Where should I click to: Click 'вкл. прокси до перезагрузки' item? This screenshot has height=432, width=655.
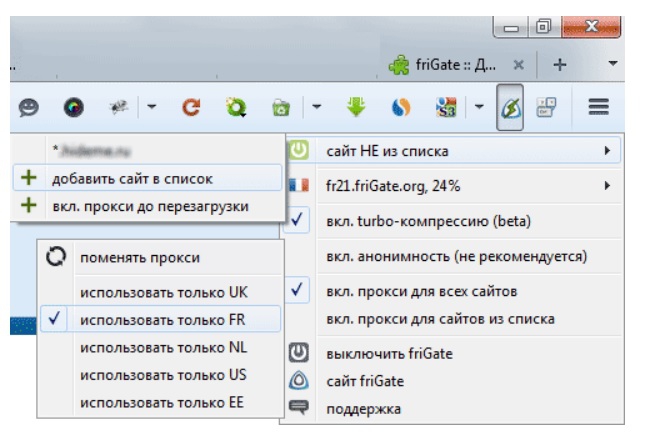click(147, 206)
